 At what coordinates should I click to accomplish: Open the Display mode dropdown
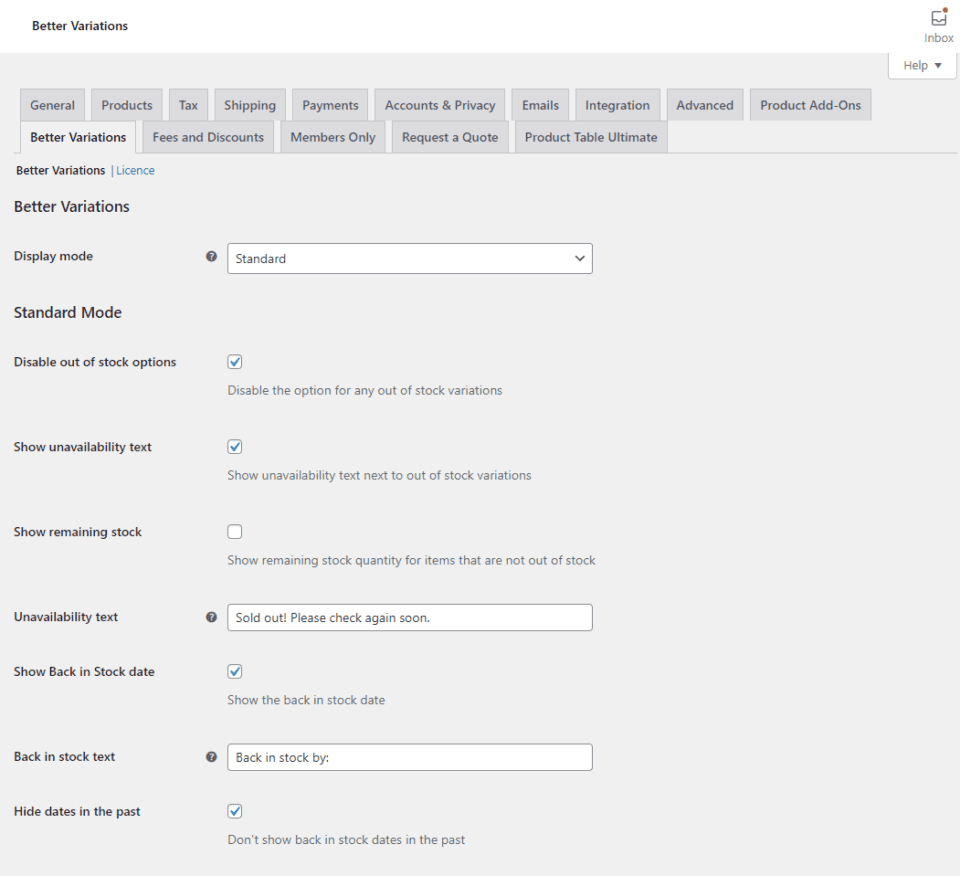[x=410, y=258]
